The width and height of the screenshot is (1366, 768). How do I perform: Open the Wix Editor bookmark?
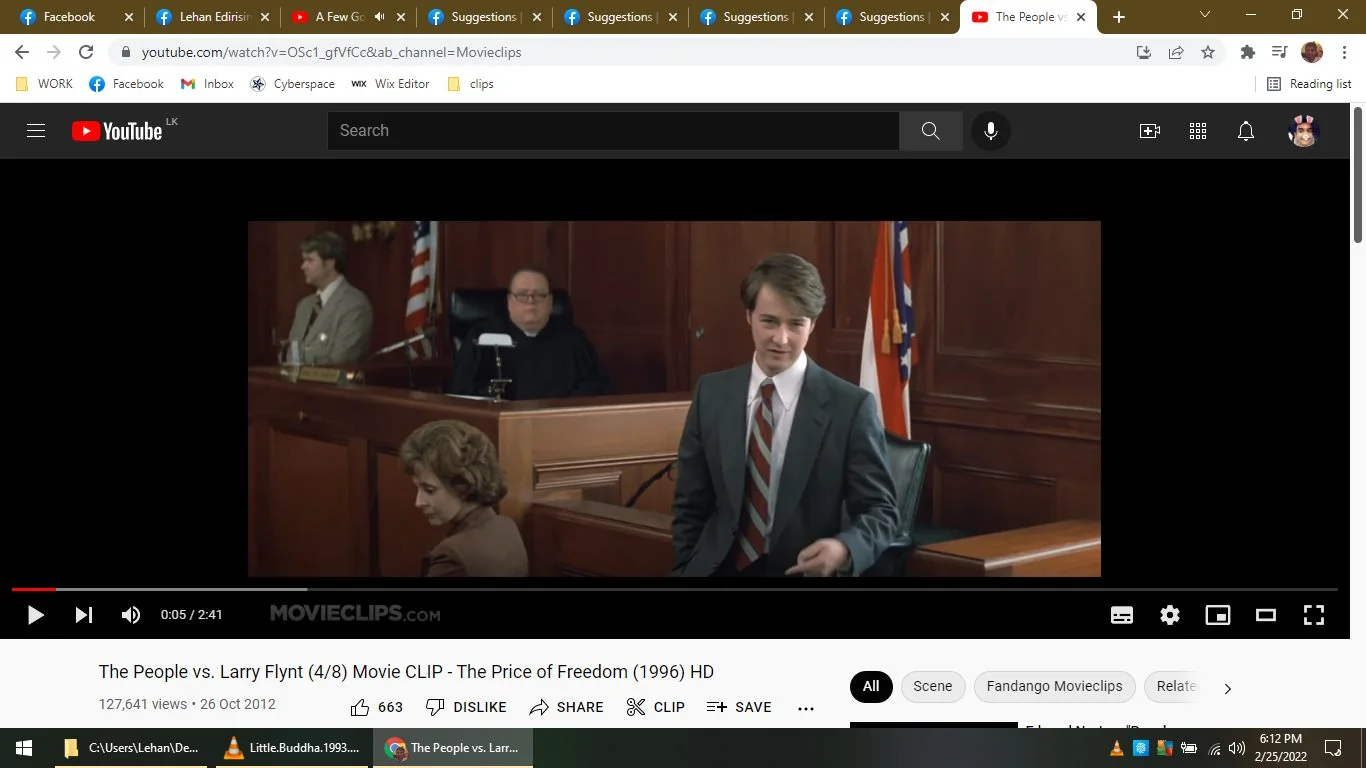390,84
